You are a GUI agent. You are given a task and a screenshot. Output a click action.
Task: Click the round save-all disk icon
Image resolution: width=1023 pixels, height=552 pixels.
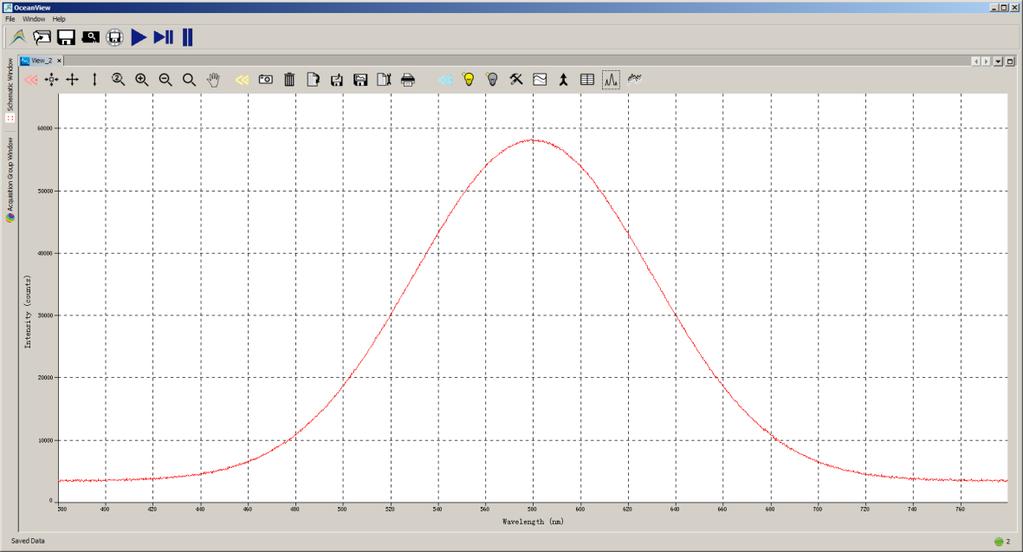pyautogui.click(x=115, y=37)
